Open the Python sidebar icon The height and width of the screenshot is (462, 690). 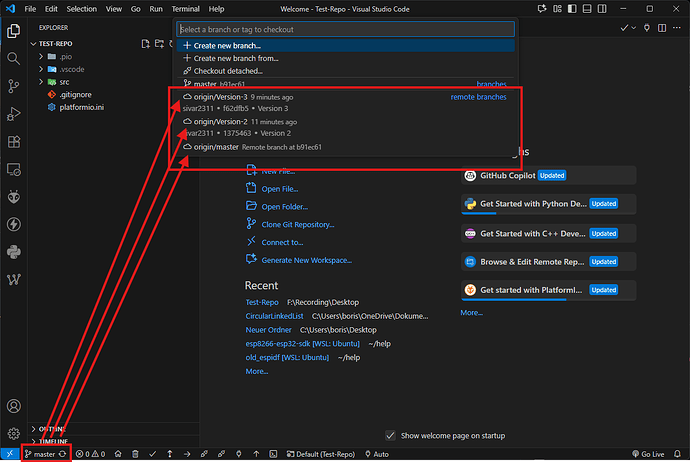coord(14,251)
